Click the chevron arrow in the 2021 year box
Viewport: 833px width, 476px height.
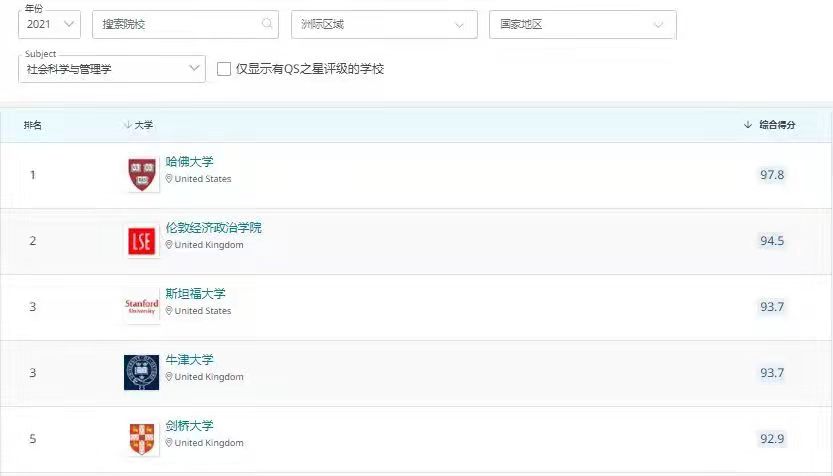(69, 24)
